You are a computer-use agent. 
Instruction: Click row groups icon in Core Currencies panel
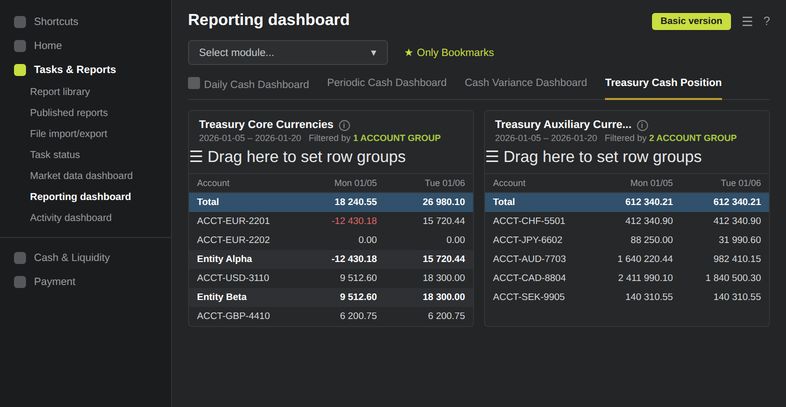[196, 157]
